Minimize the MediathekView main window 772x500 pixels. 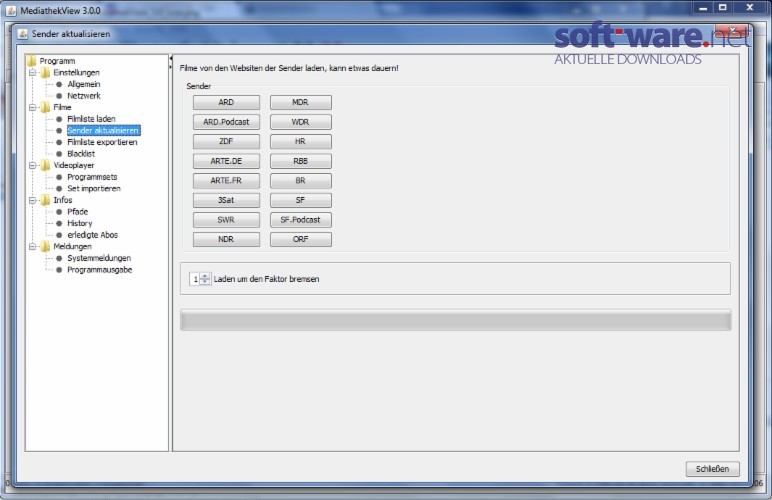tap(703, 7)
